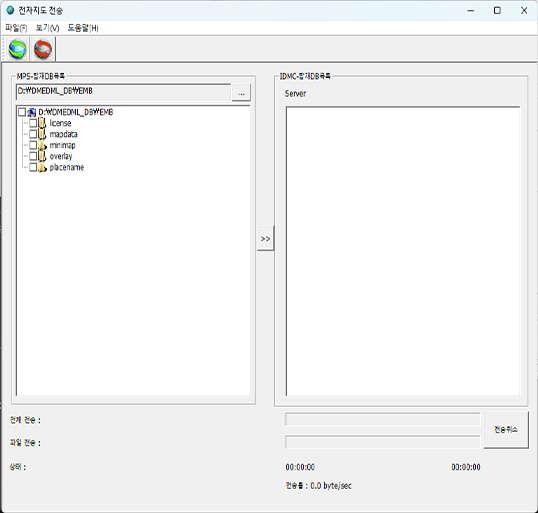The height and width of the screenshot is (513, 538).
Task: Select the D:\DMEDML_DB\EMB root tree row
Action: [75, 112]
